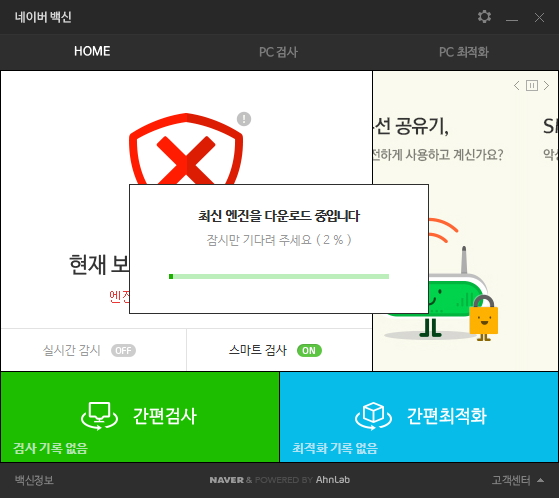Start 간편검사 quick scan
The height and width of the screenshot is (498, 559).
pos(140,417)
